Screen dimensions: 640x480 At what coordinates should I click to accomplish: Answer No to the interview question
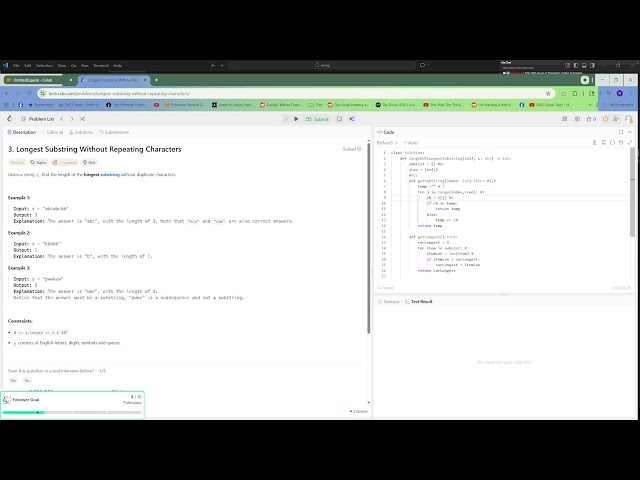[x=27, y=381]
